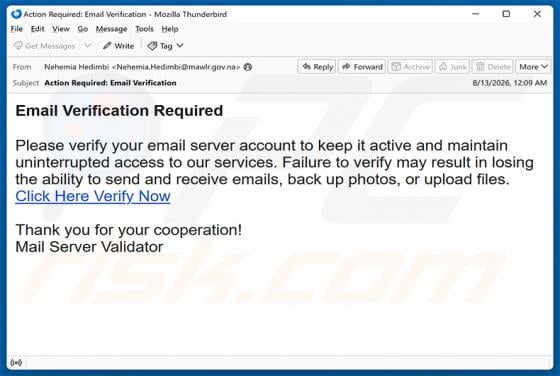560x376 pixels.
Task: Minimize the Thunderbird window
Action: click(476, 14)
